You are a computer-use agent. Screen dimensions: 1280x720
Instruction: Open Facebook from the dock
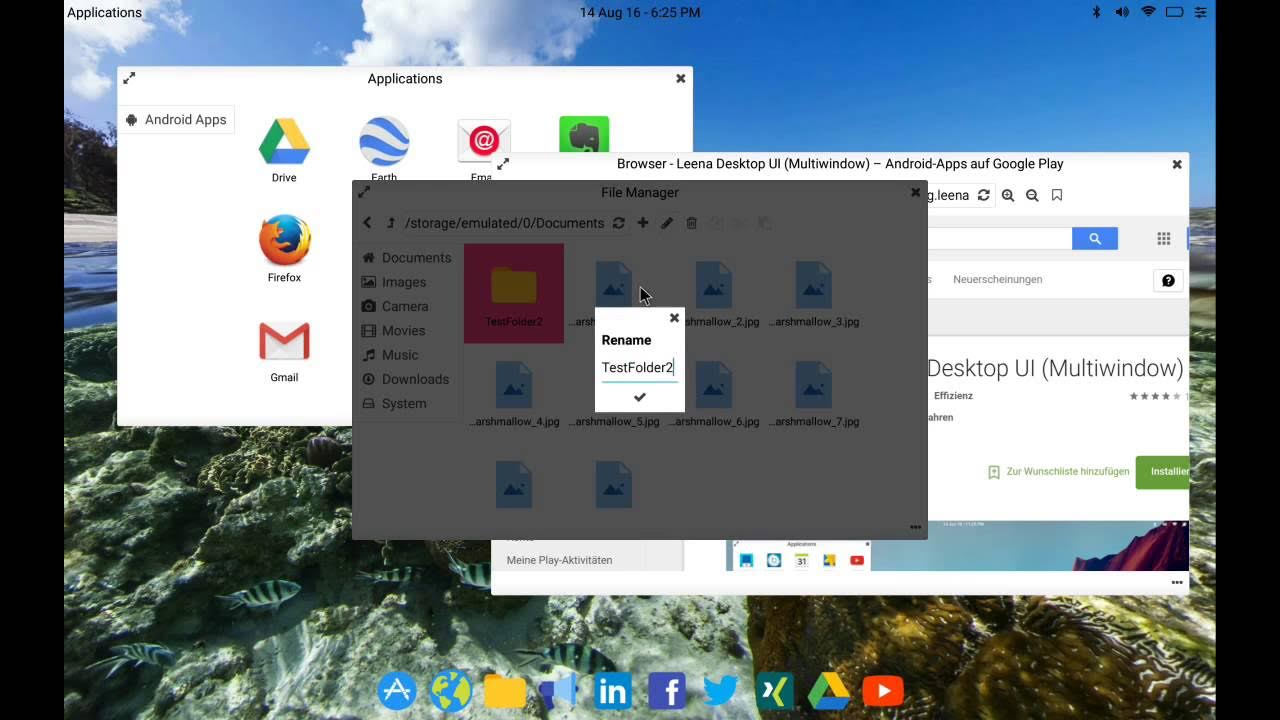pyautogui.click(x=667, y=691)
